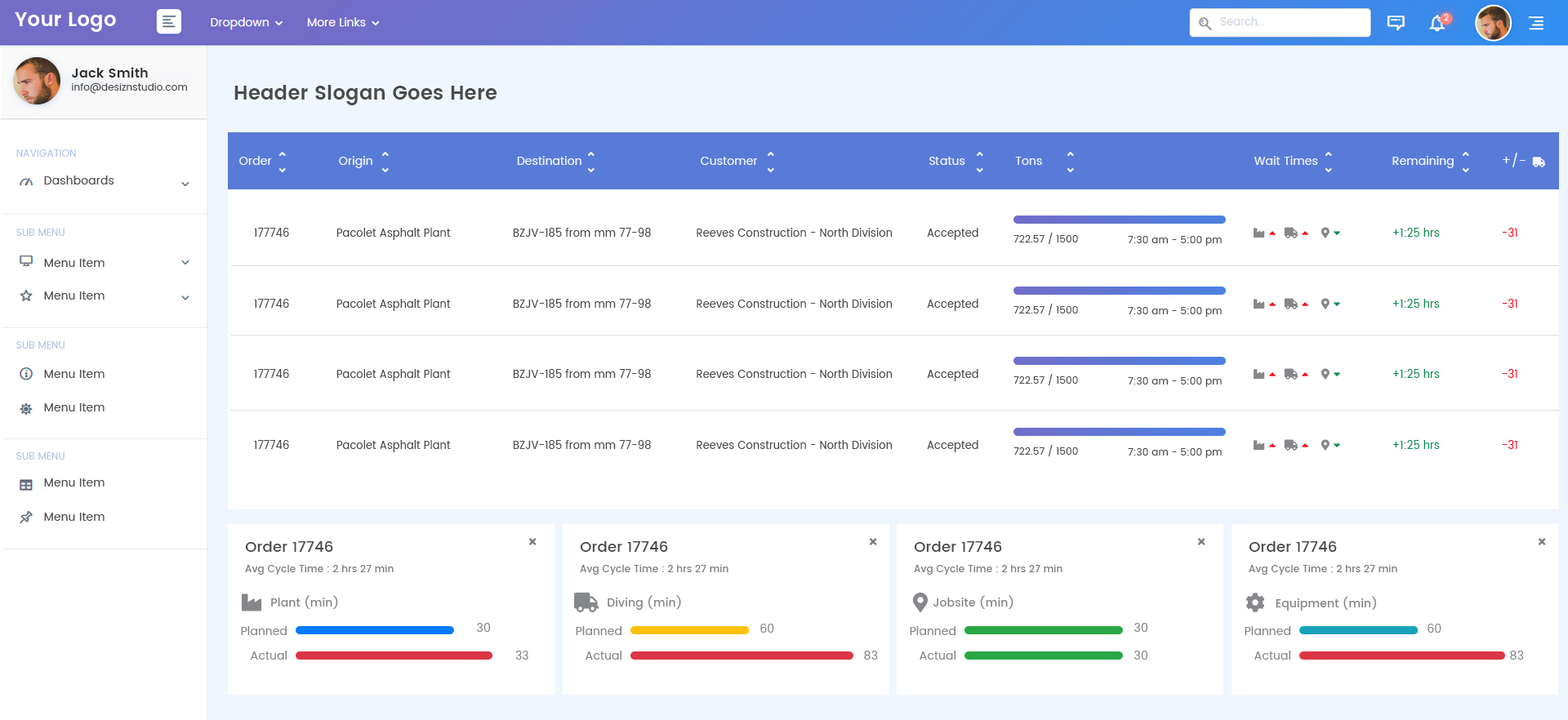Click the Plant factory icon in card
Viewport: 1568px width, 720px height.
tap(252, 602)
